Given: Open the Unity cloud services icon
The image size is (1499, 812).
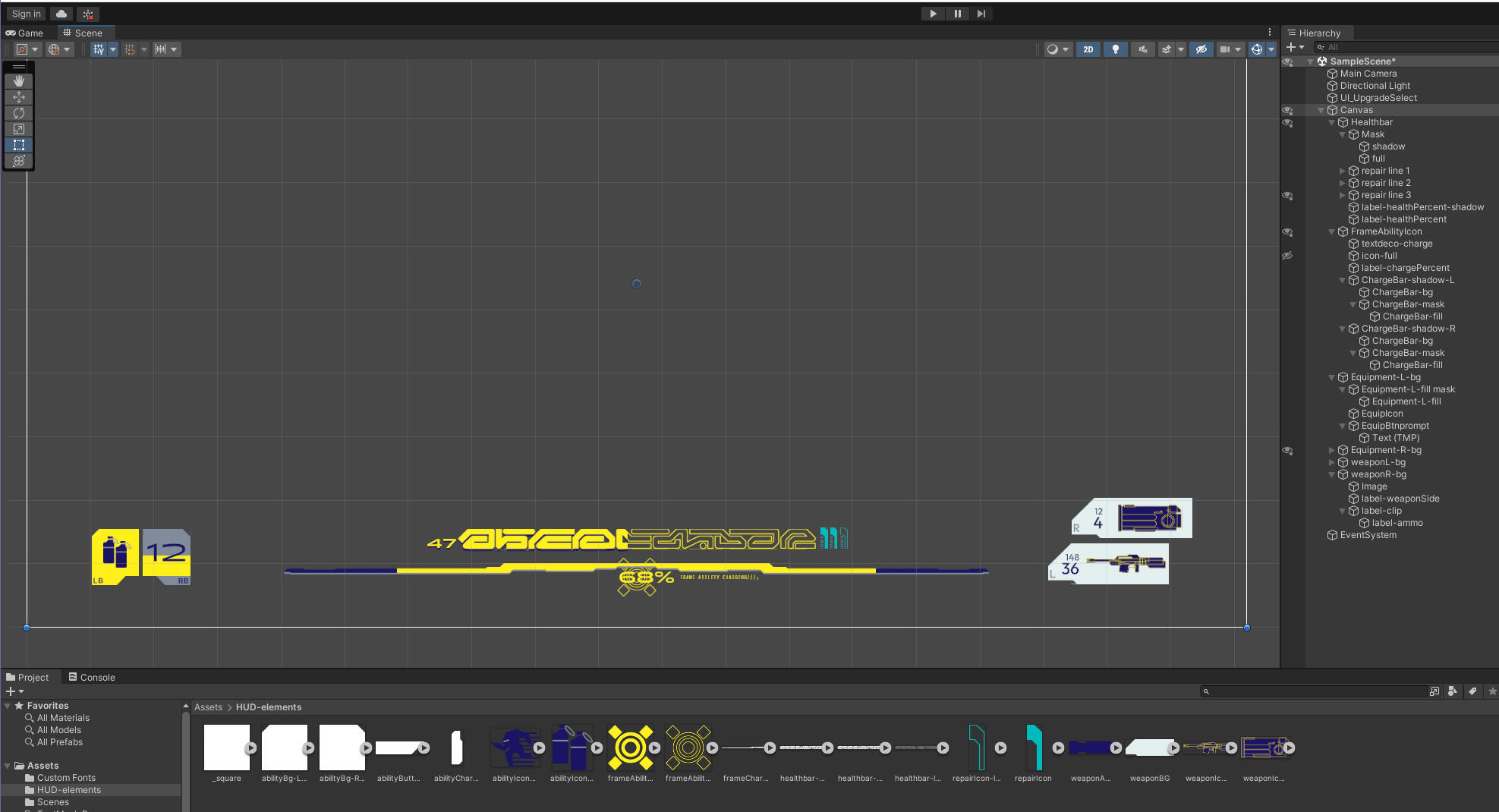Looking at the screenshot, I should coord(61,13).
